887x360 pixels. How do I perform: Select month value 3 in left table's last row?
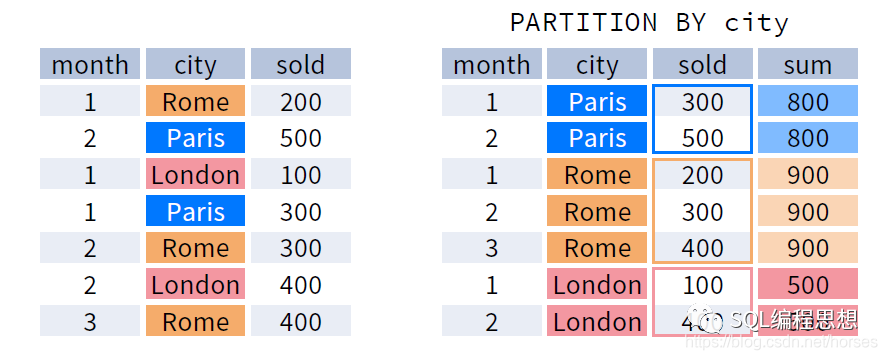click(90, 320)
